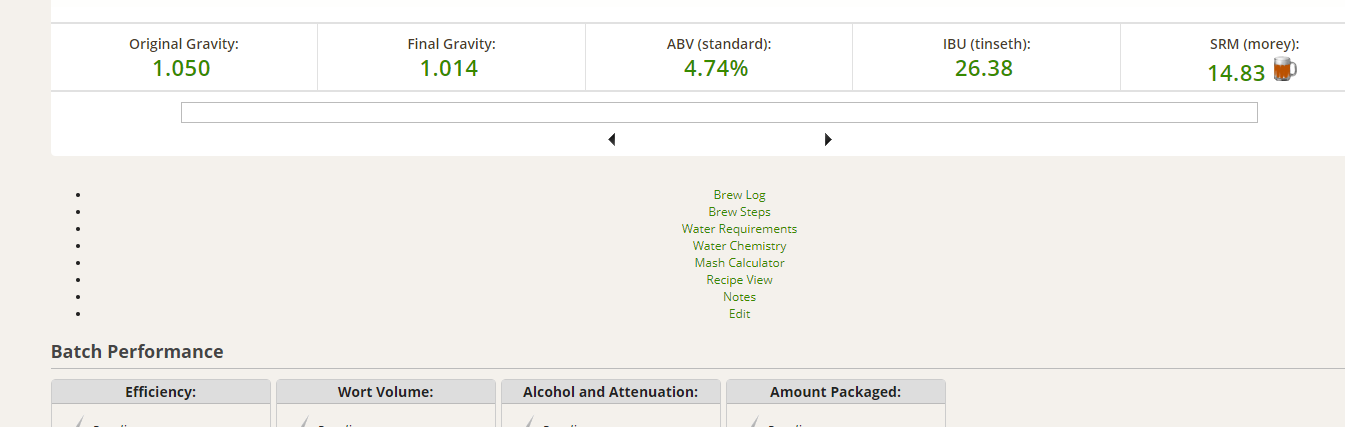Click the Final Gravity value 1.014
The image size is (1345, 427).
click(449, 69)
